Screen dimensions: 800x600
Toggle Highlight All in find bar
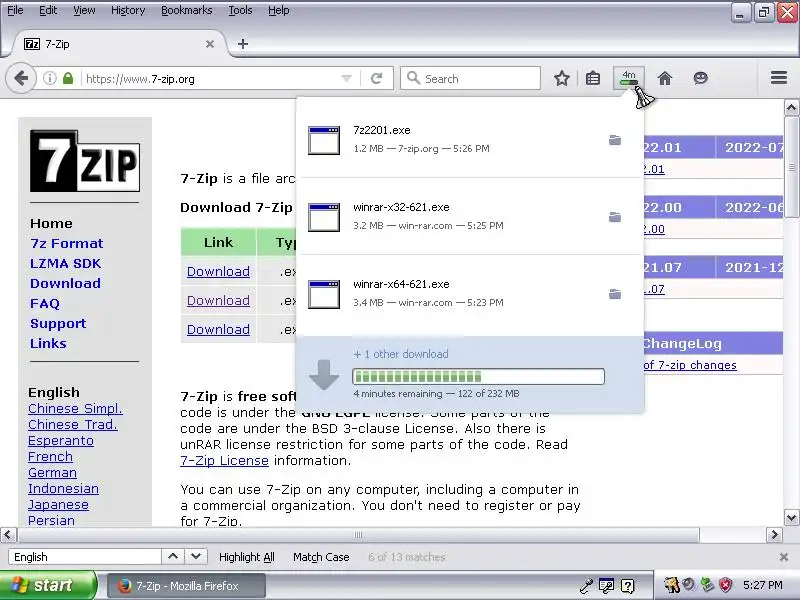[x=246, y=557]
